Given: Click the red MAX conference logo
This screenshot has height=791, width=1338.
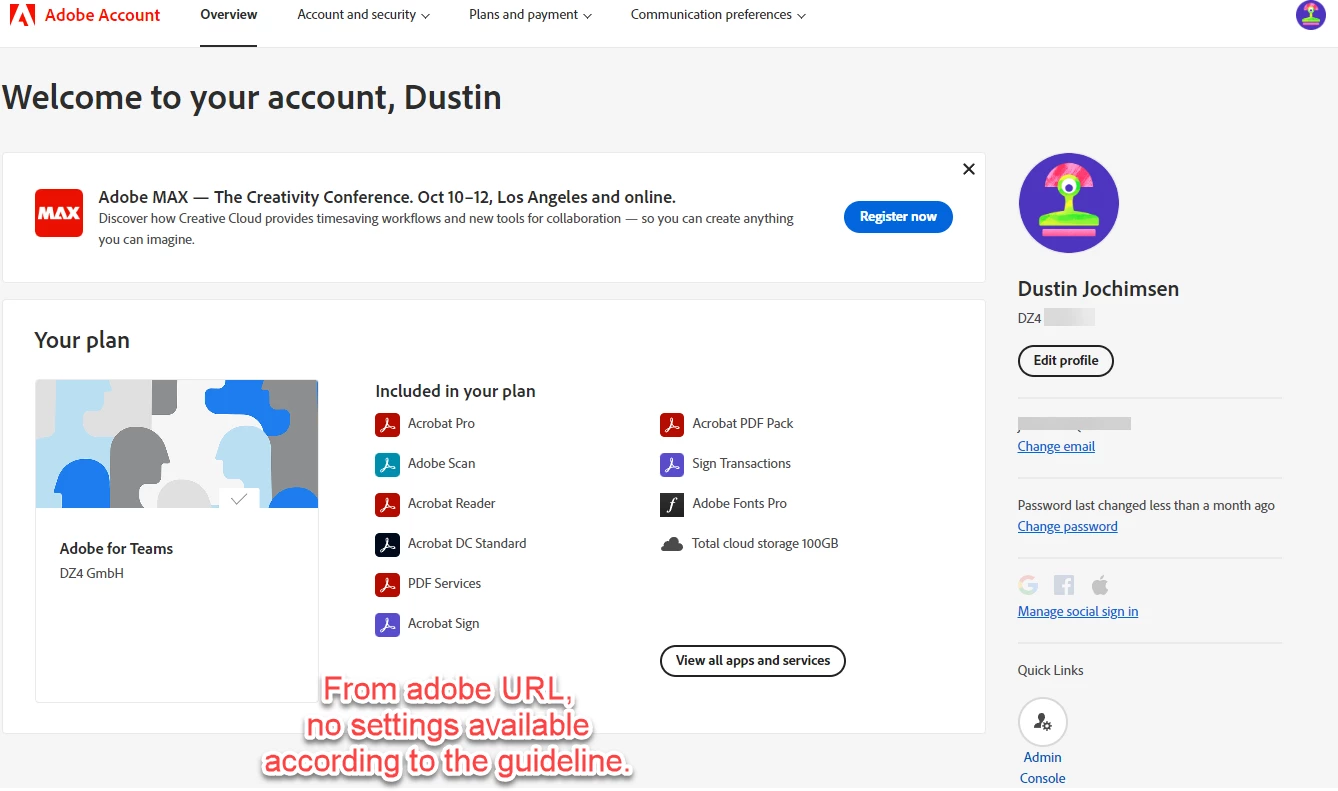Looking at the screenshot, I should point(59,213).
